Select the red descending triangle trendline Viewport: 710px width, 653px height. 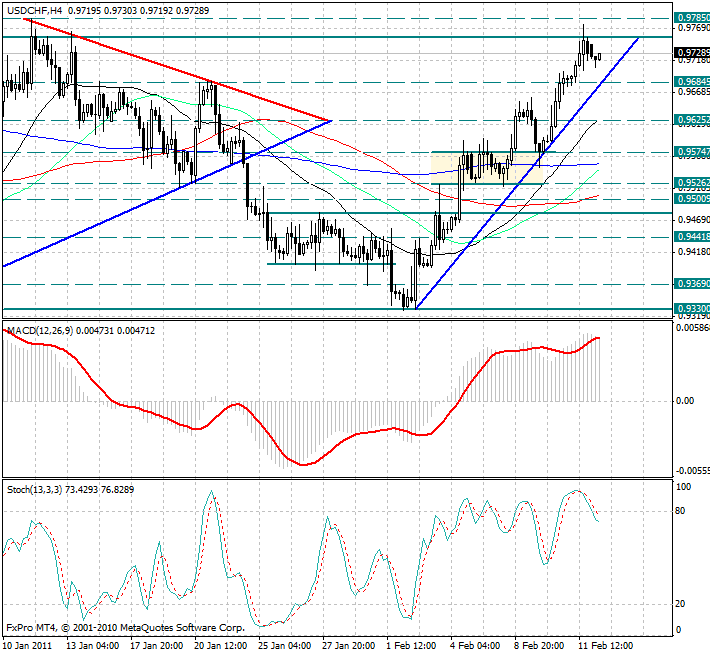tap(177, 69)
